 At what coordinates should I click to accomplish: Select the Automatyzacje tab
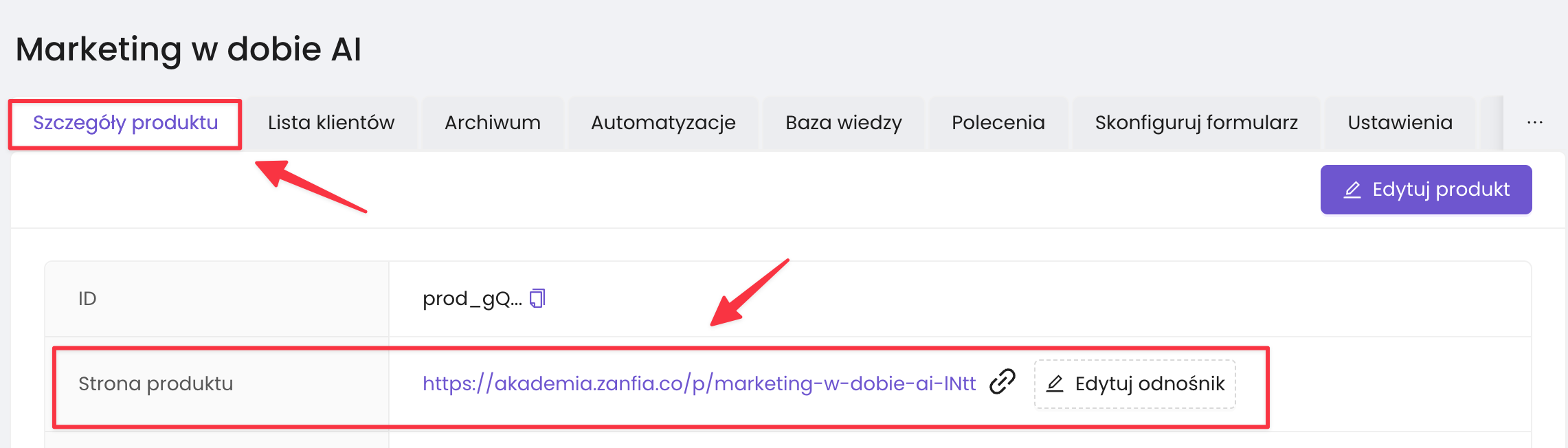[x=663, y=123]
